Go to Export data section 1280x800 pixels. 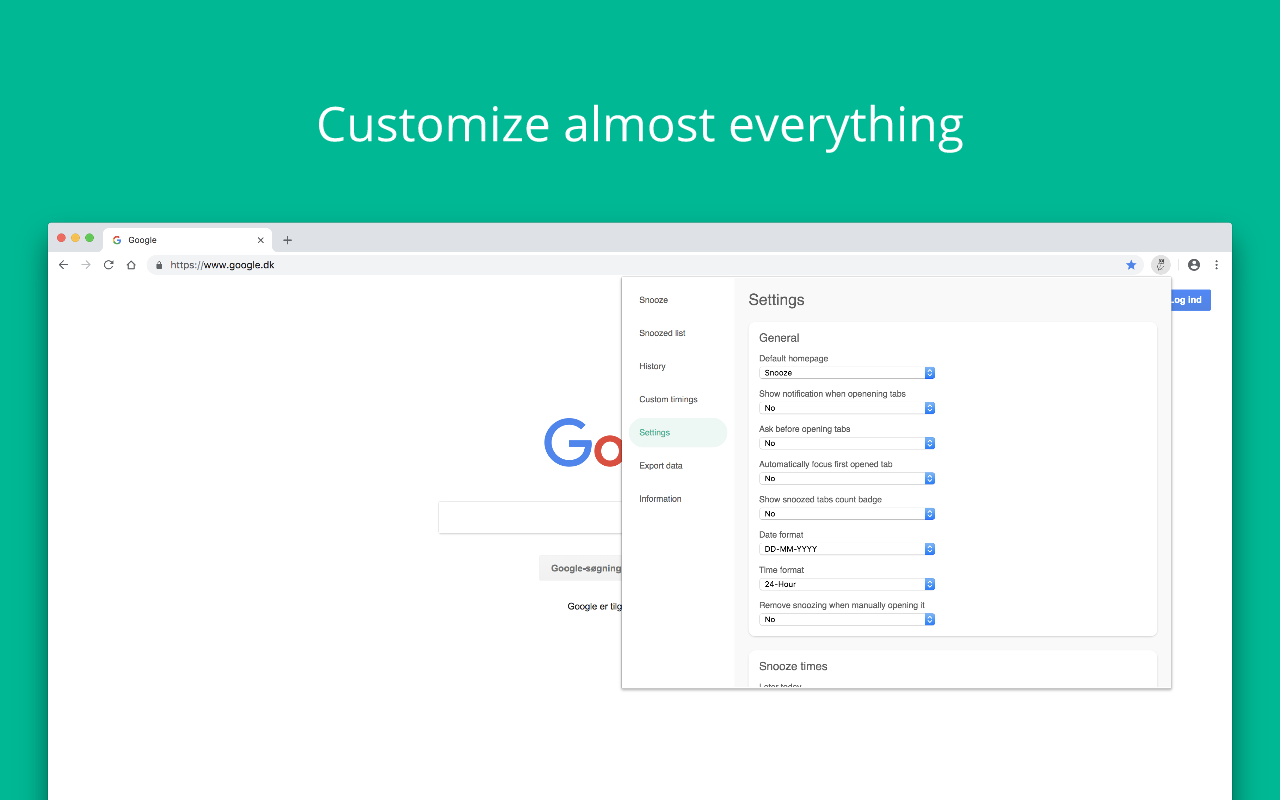pos(661,466)
